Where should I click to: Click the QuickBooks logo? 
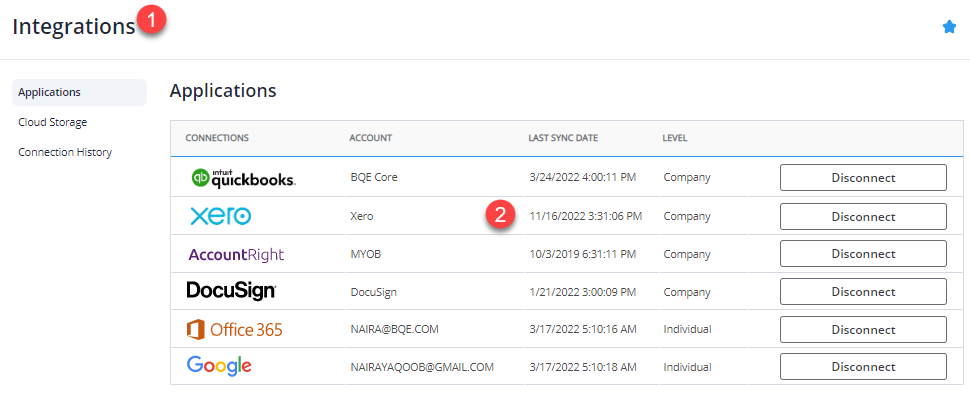point(243,178)
